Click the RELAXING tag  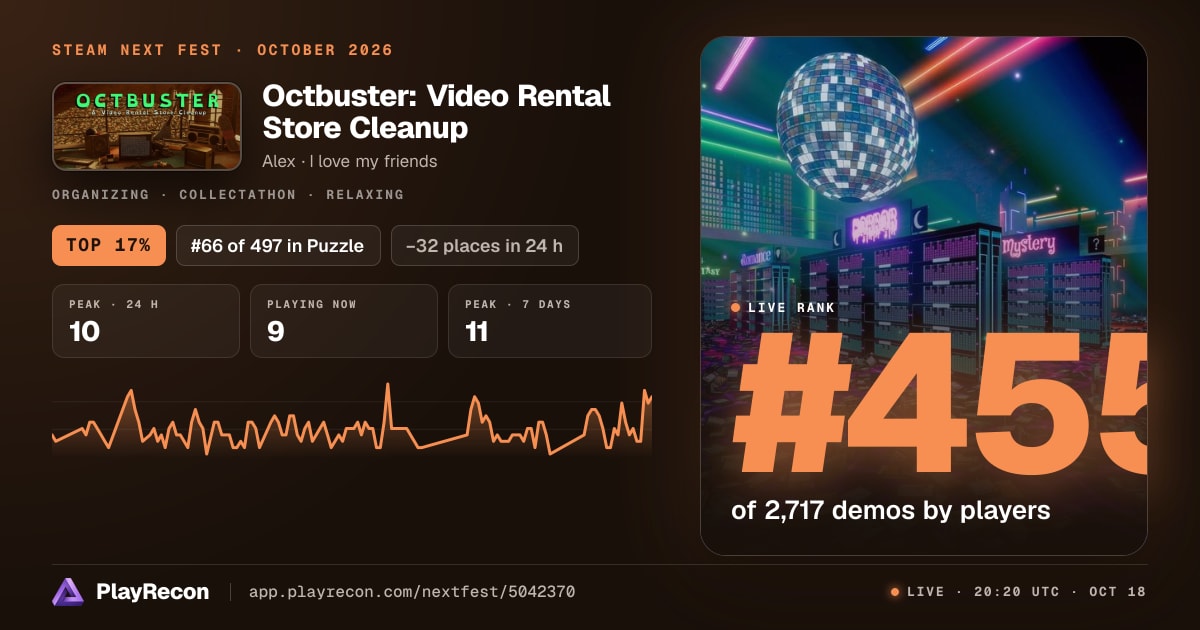(x=365, y=195)
